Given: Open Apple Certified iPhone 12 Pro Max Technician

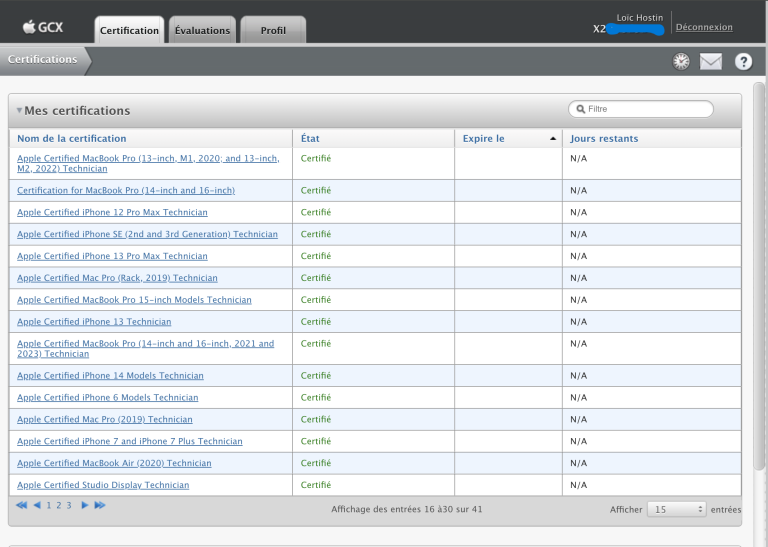Looking at the screenshot, I should tap(112, 213).
